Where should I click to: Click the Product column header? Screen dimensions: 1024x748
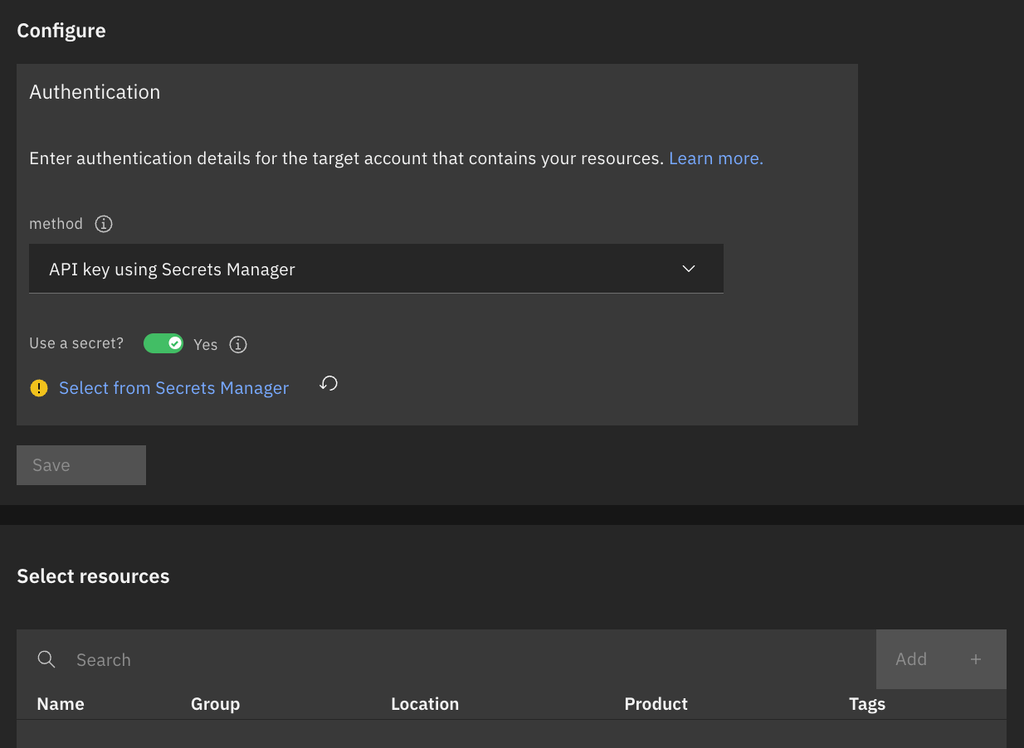coord(655,704)
